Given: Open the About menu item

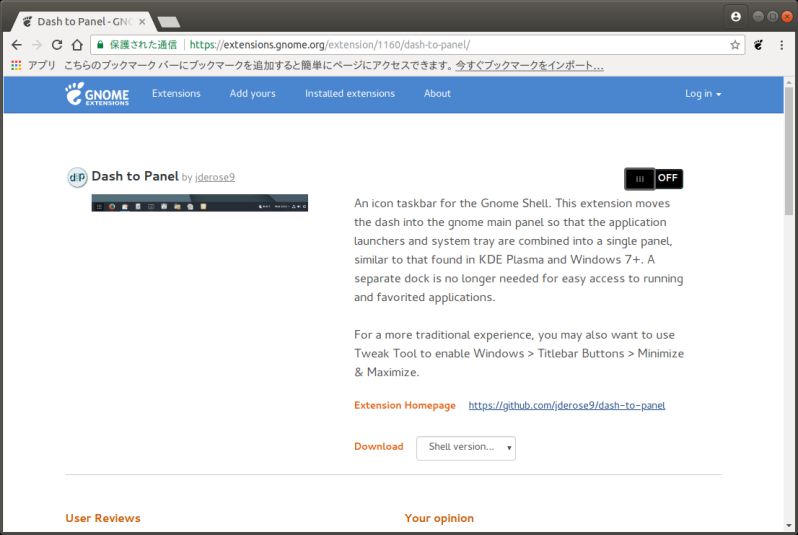Looking at the screenshot, I should tap(437, 94).
